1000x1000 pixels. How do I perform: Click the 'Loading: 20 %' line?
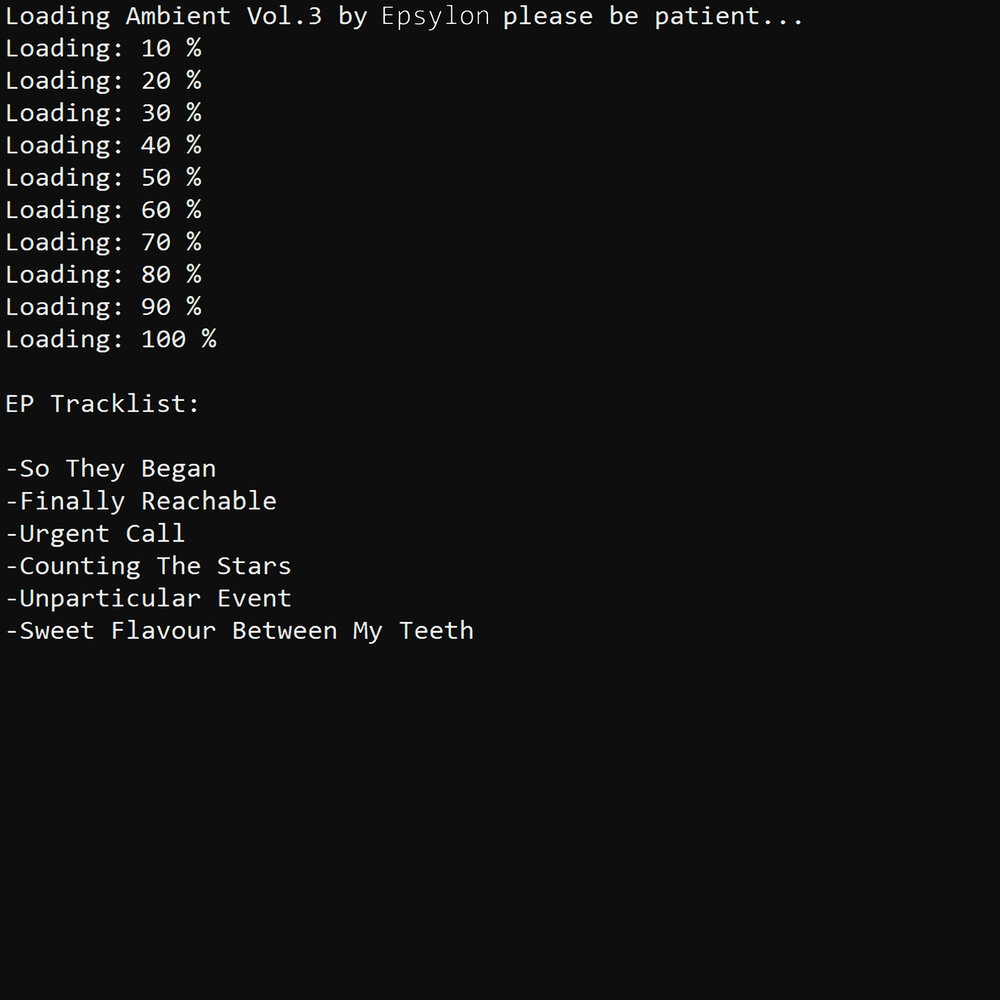[103, 81]
